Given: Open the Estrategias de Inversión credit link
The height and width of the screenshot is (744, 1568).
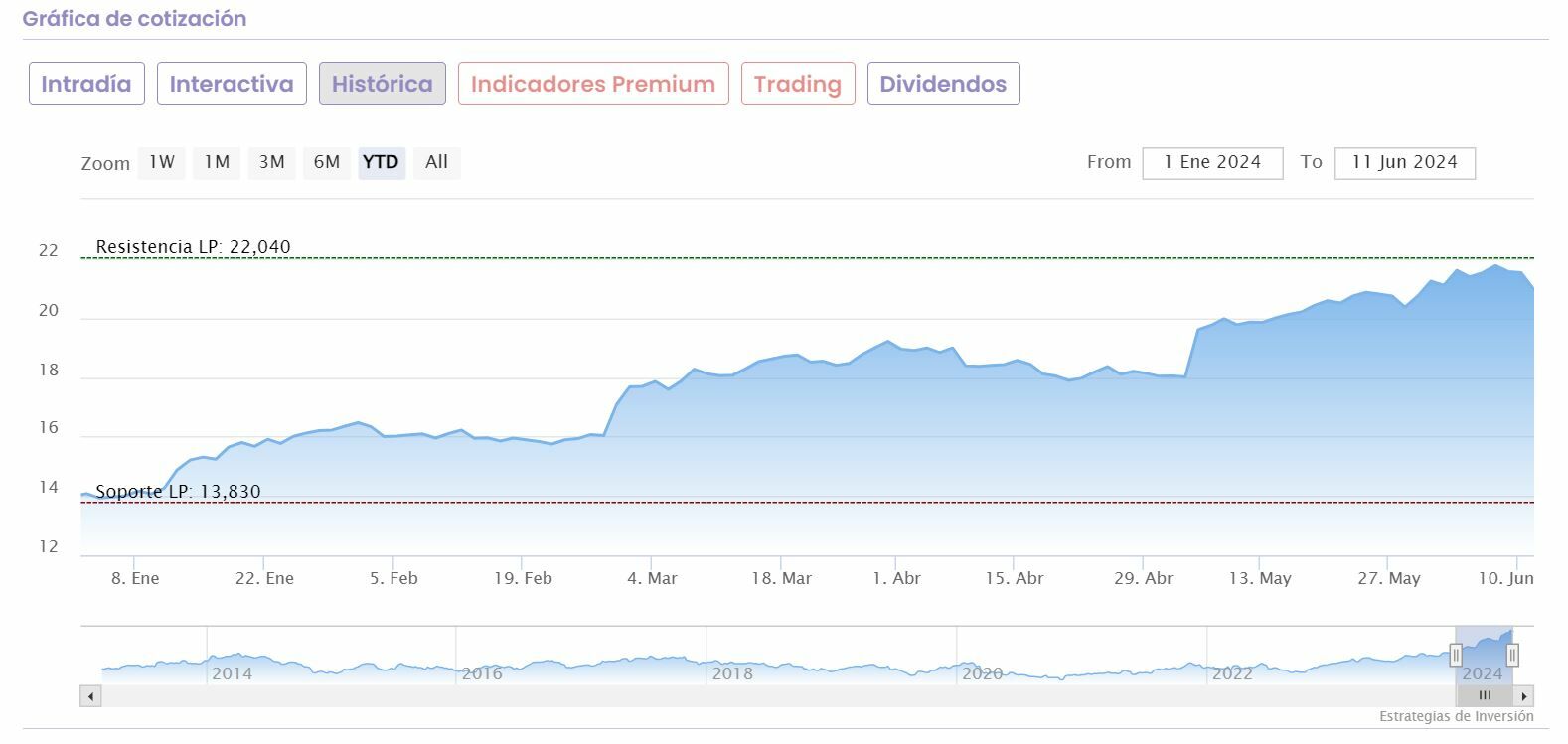Looking at the screenshot, I should pyautogui.click(x=1456, y=716).
